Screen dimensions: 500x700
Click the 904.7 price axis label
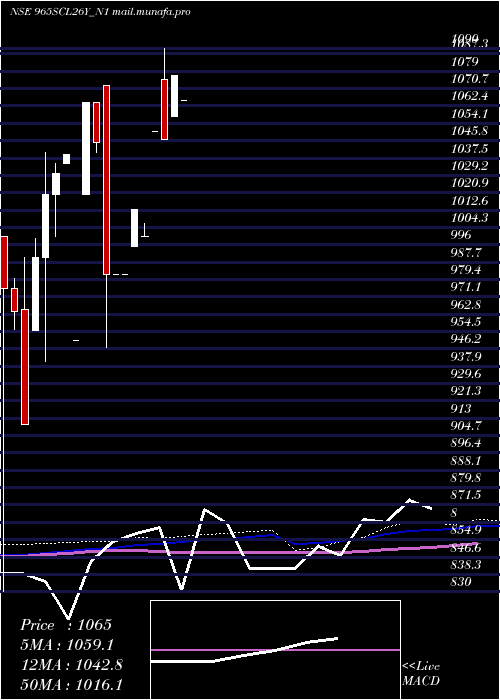(467, 426)
